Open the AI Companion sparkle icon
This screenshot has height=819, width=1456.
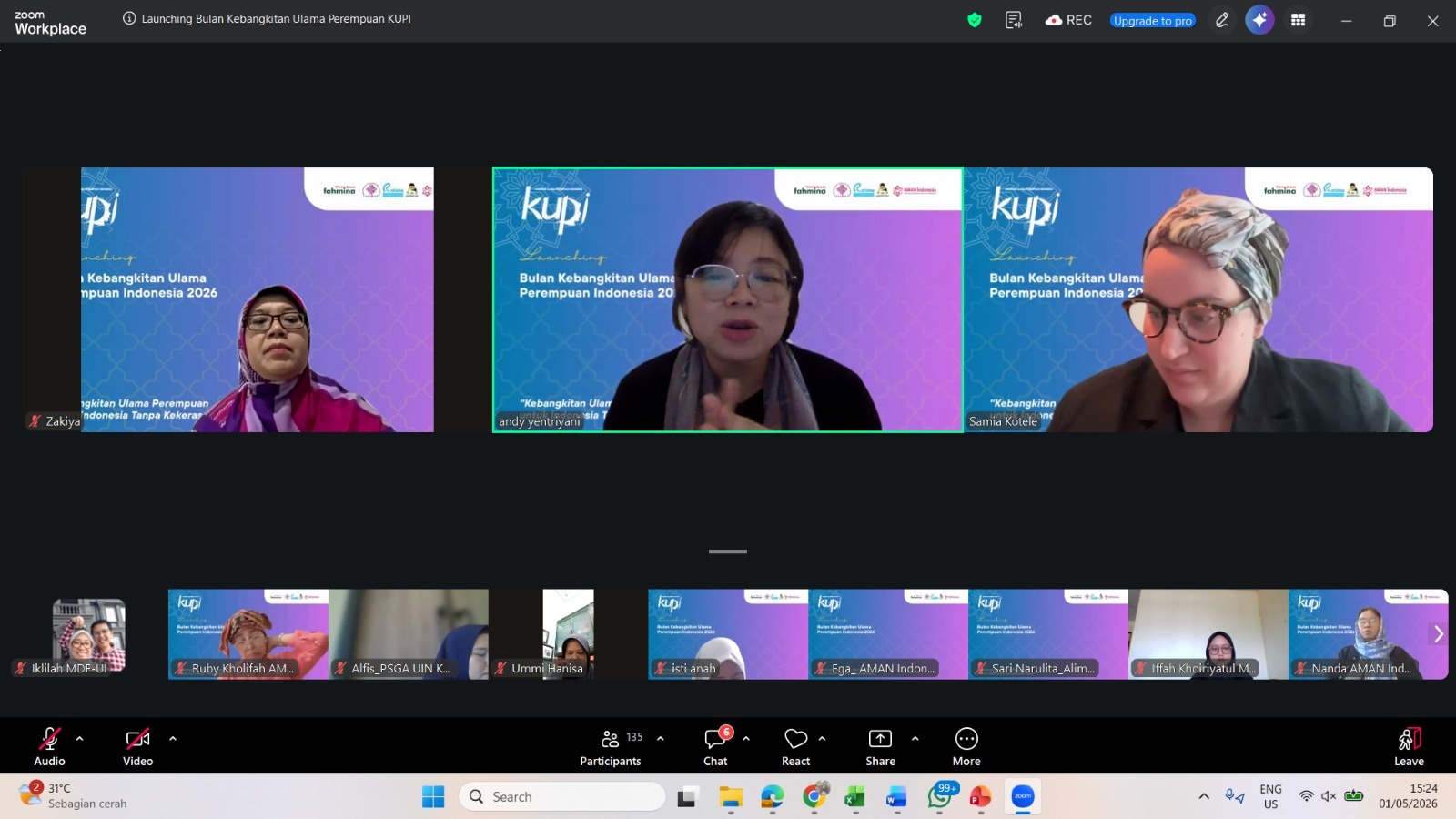1259,20
